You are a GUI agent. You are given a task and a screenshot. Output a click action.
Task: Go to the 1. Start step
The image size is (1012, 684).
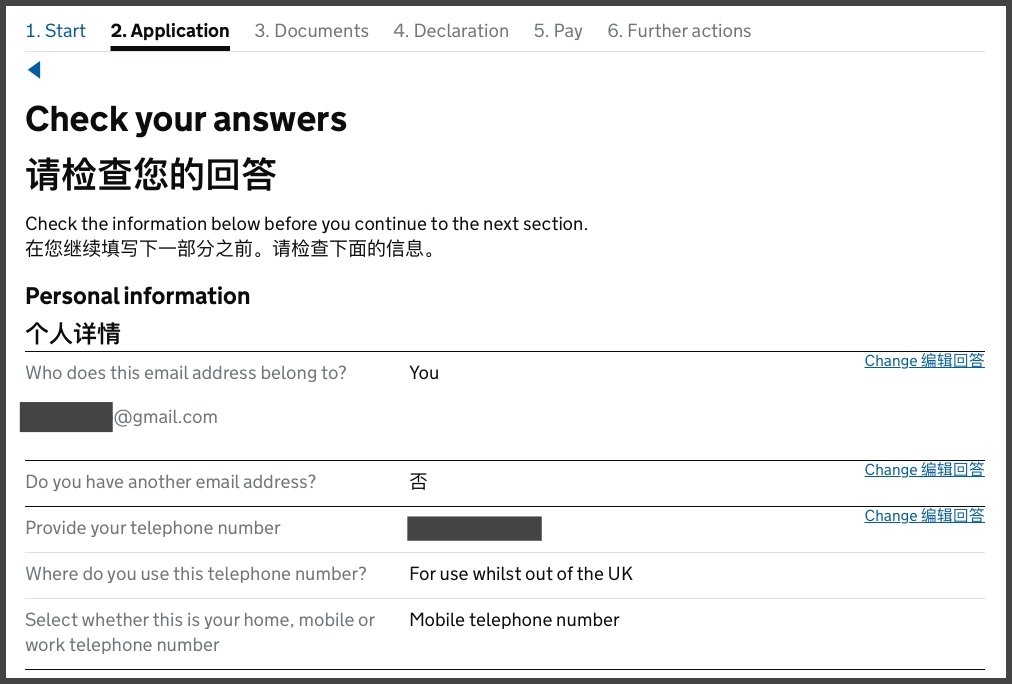tap(55, 31)
